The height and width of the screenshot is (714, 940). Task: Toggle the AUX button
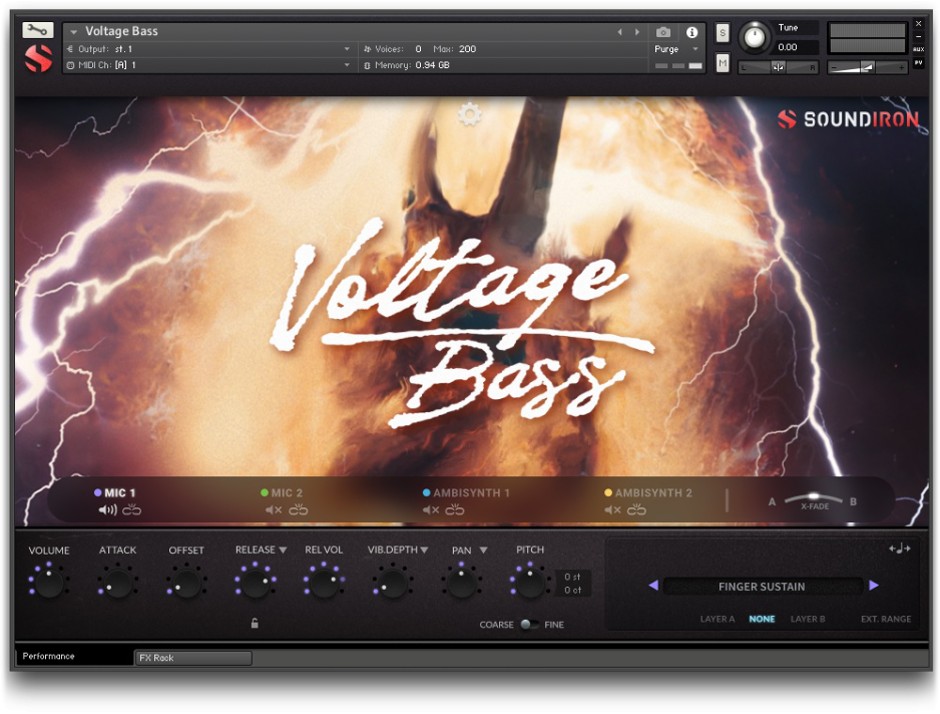(x=918, y=49)
